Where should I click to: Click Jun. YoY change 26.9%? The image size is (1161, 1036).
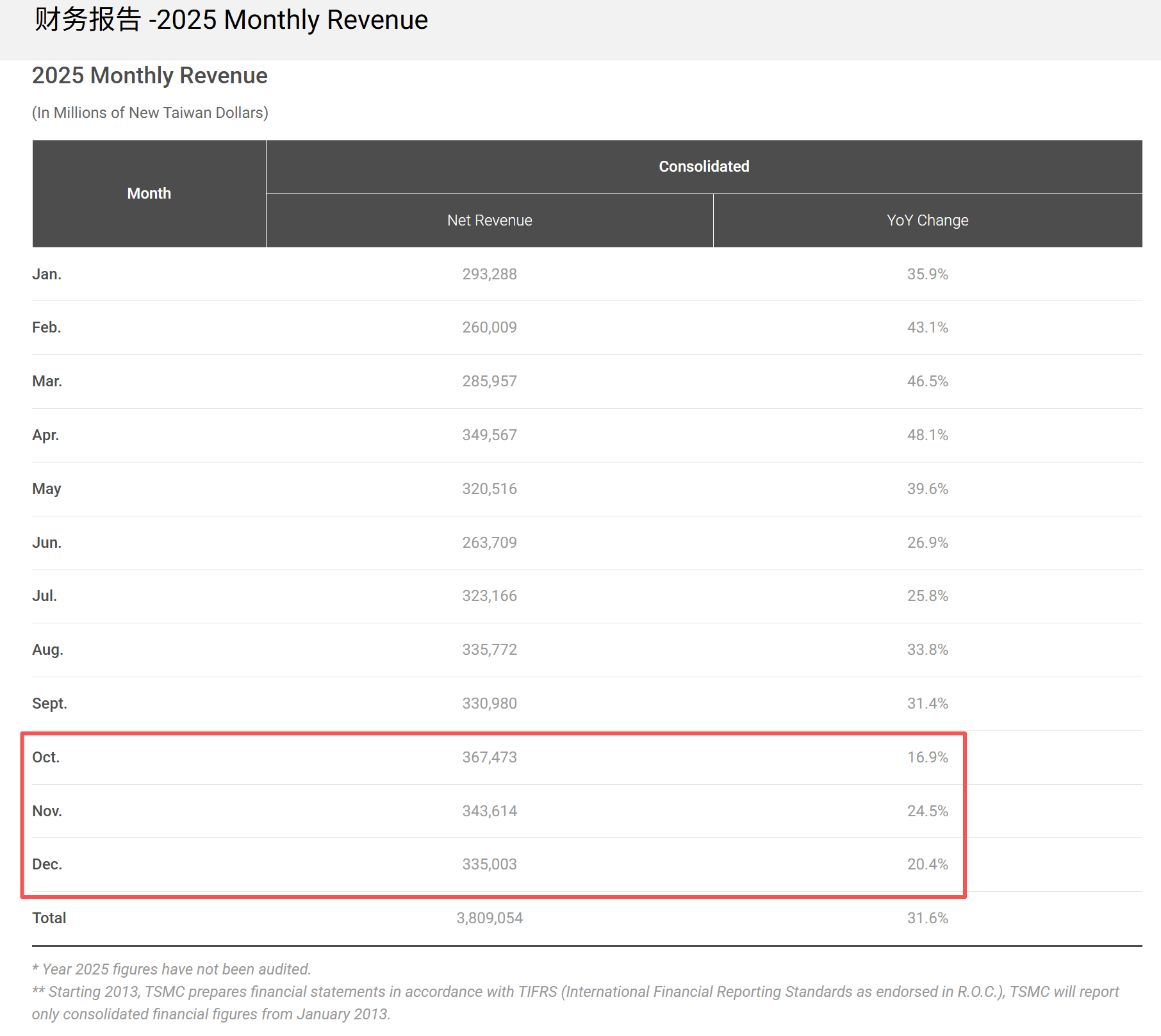[927, 543]
